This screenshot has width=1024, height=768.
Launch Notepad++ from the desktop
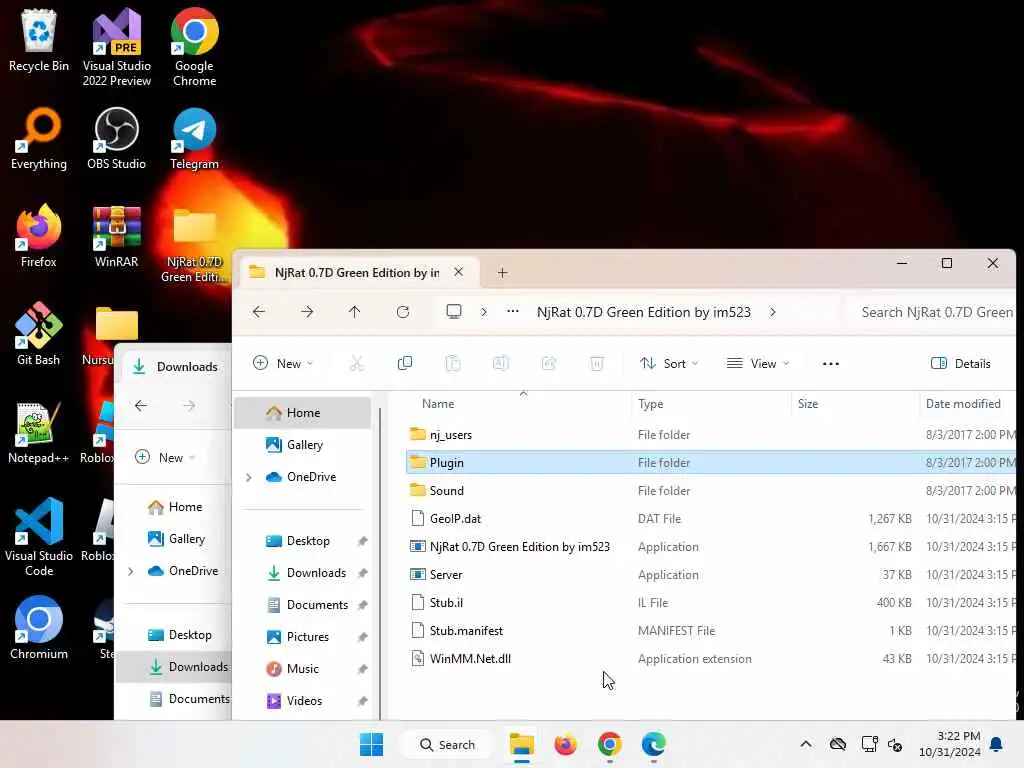39,432
